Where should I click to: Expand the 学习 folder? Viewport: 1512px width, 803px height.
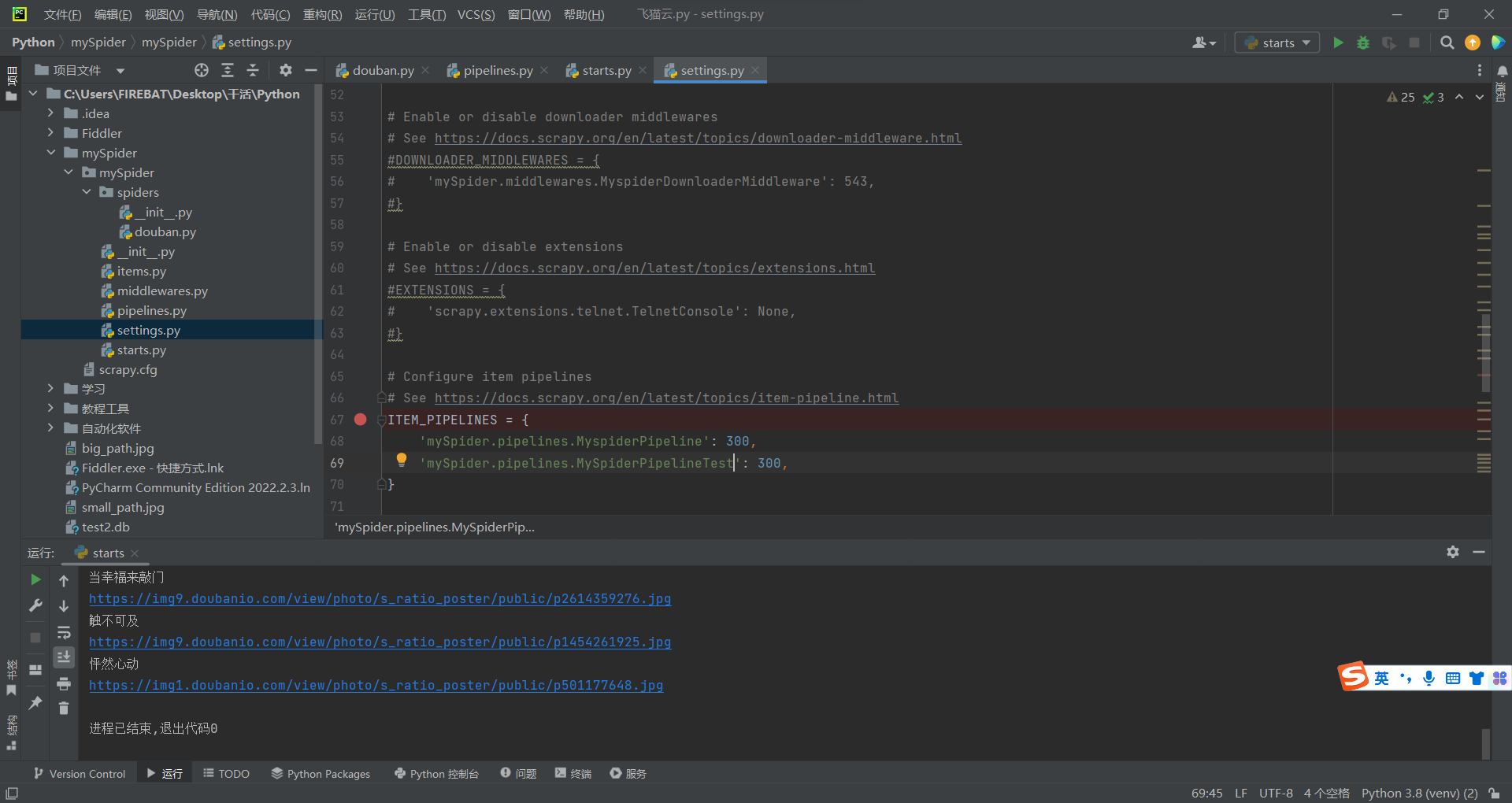point(50,389)
